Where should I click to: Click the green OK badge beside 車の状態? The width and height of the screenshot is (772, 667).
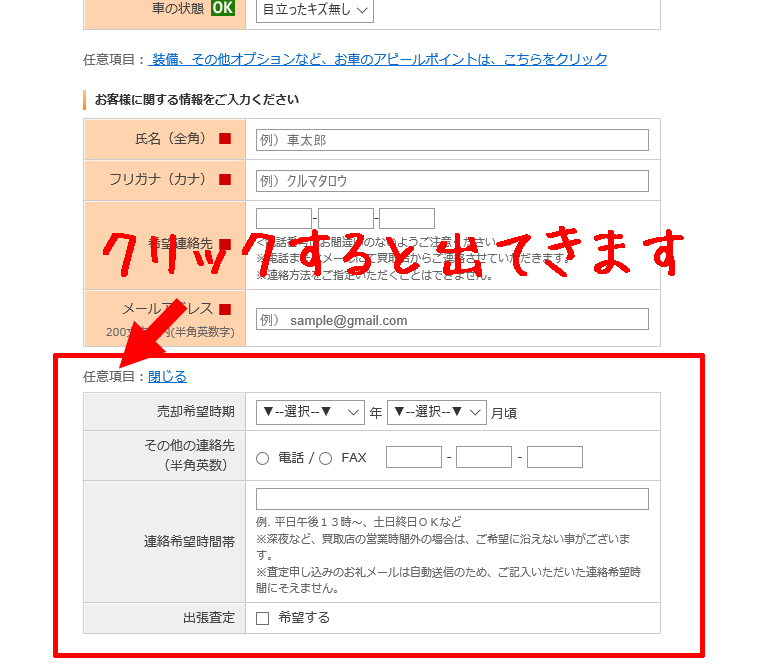click(223, 8)
